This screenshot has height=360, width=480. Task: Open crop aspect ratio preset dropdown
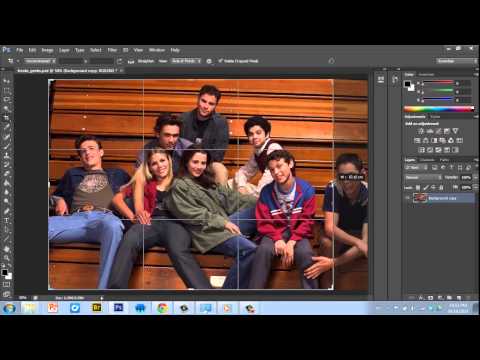[40, 61]
